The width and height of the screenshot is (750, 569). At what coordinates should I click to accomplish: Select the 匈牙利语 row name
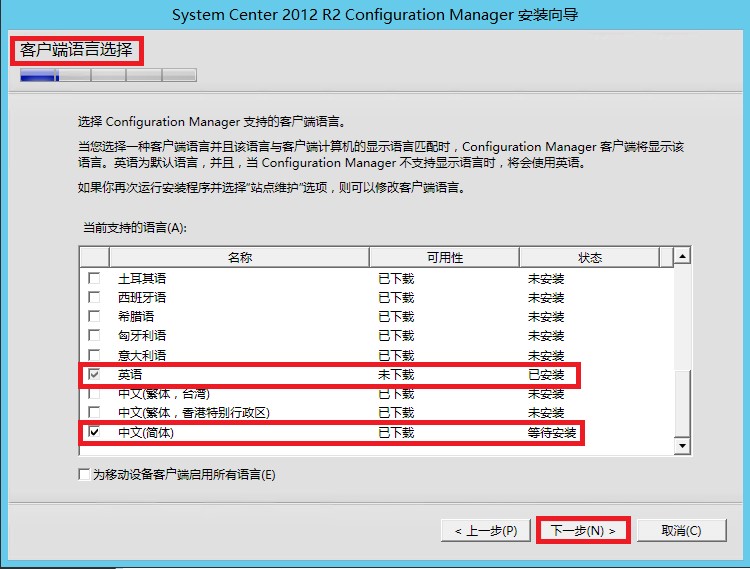coord(142,336)
